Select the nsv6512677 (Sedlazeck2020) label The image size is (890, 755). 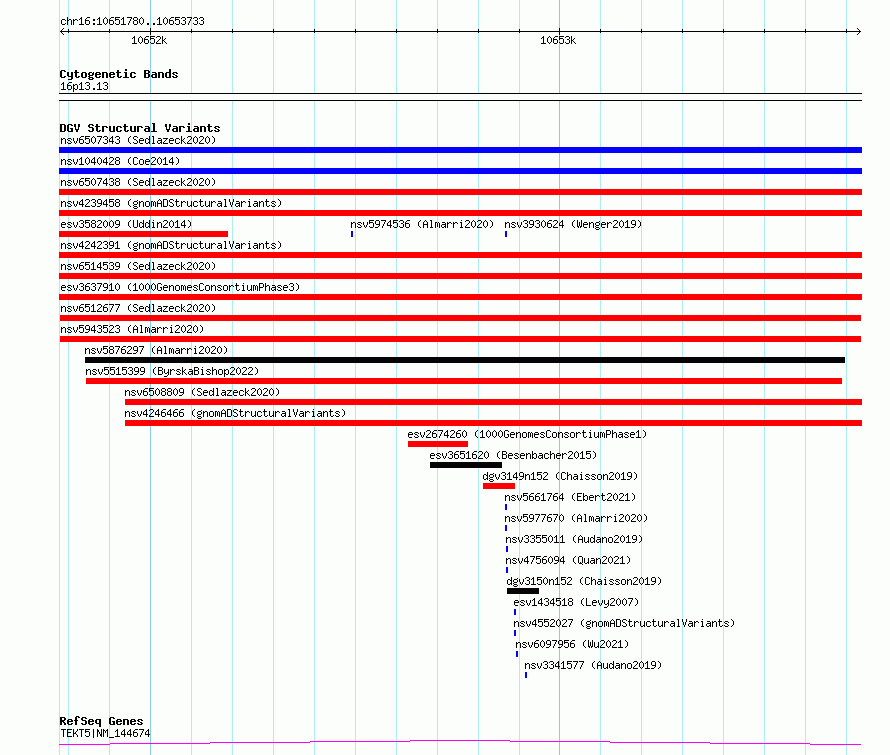tap(138, 308)
